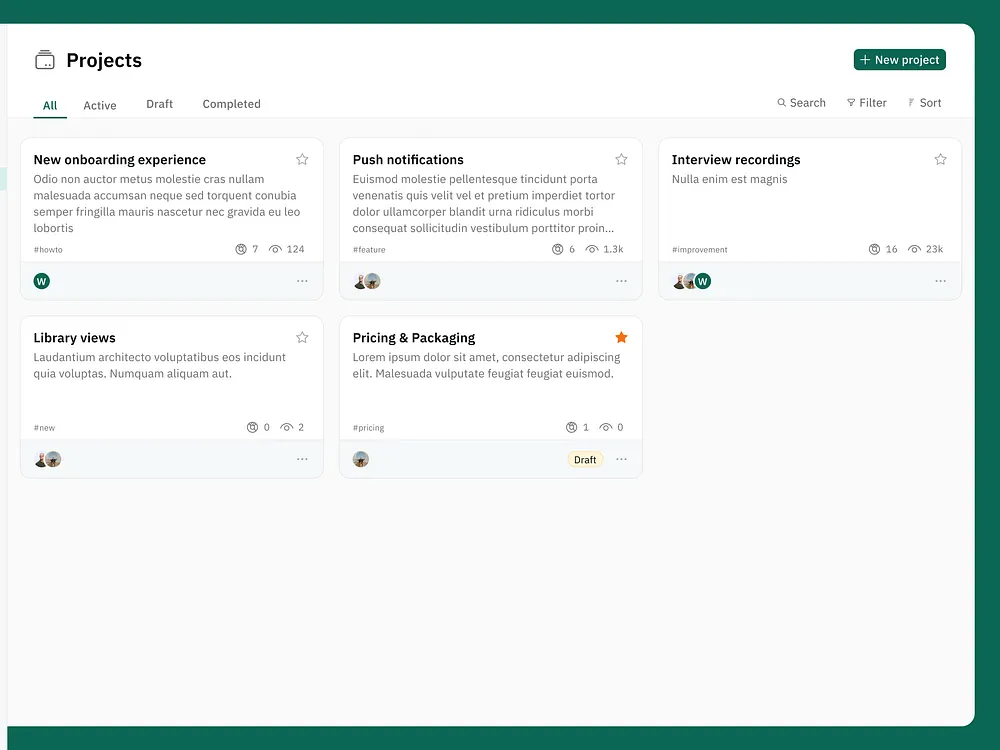Open the options menu on Interview recordings card
1000x750 pixels.
(940, 281)
